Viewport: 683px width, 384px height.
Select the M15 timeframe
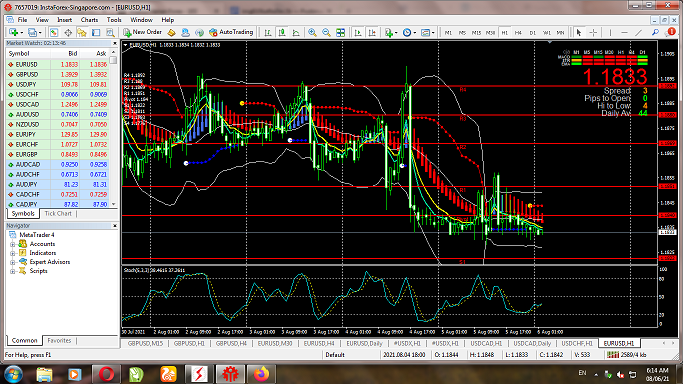click(x=476, y=33)
